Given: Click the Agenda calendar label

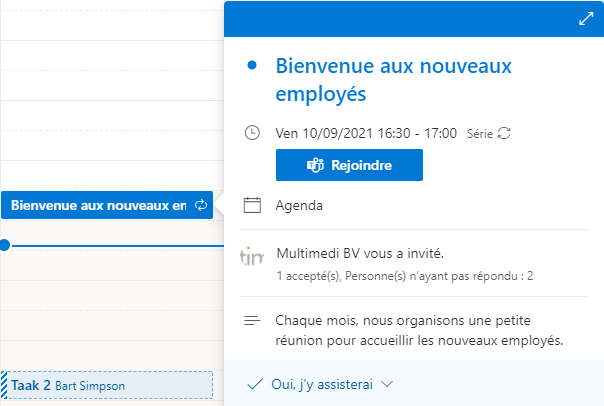Looking at the screenshot, I should click(x=299, y=206).
